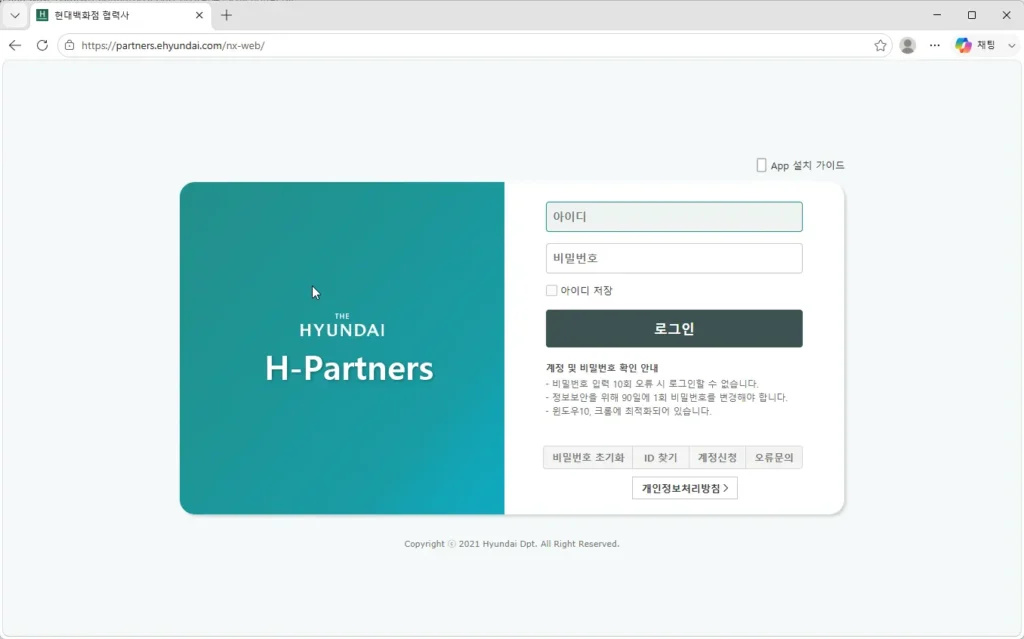Click the address bar URL field
Viewport: 1024px width, 639px height.
(x=475, y=45)
